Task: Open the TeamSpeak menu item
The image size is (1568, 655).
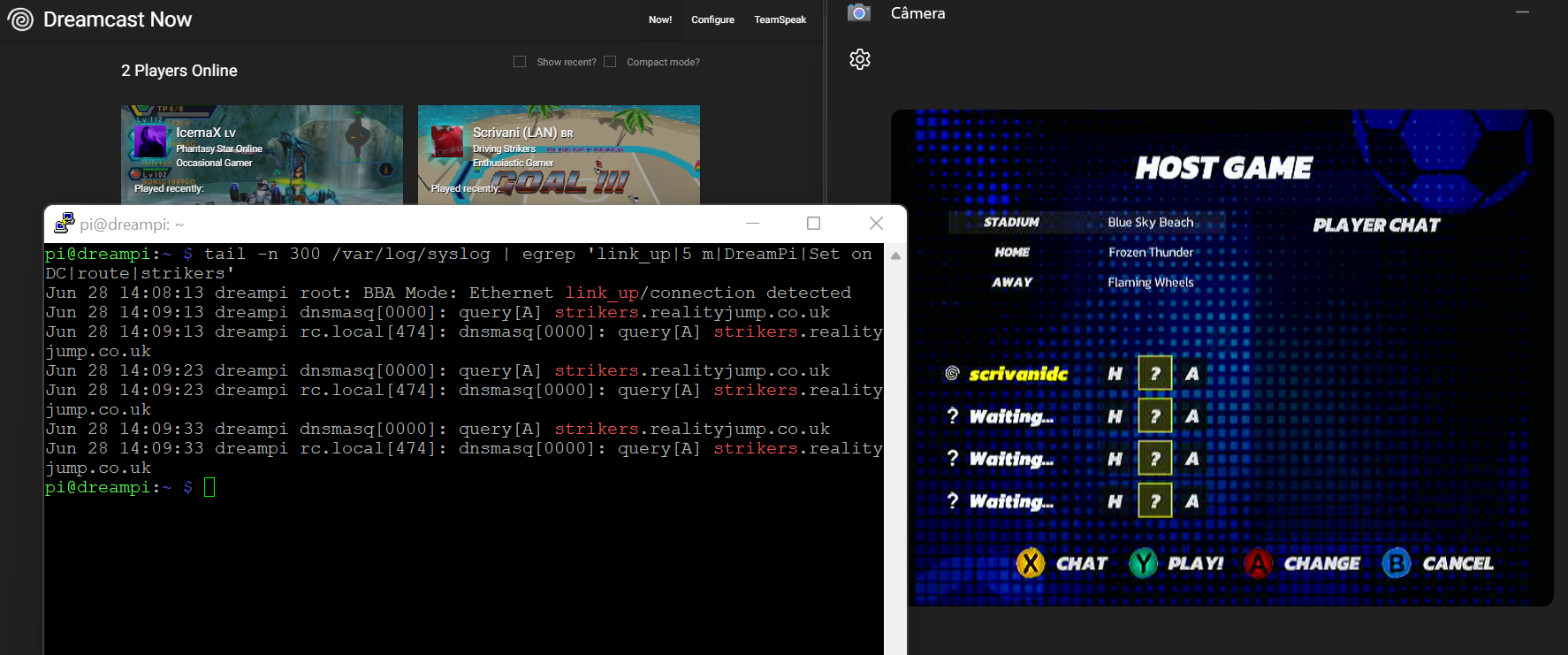Action: (780, 19)
